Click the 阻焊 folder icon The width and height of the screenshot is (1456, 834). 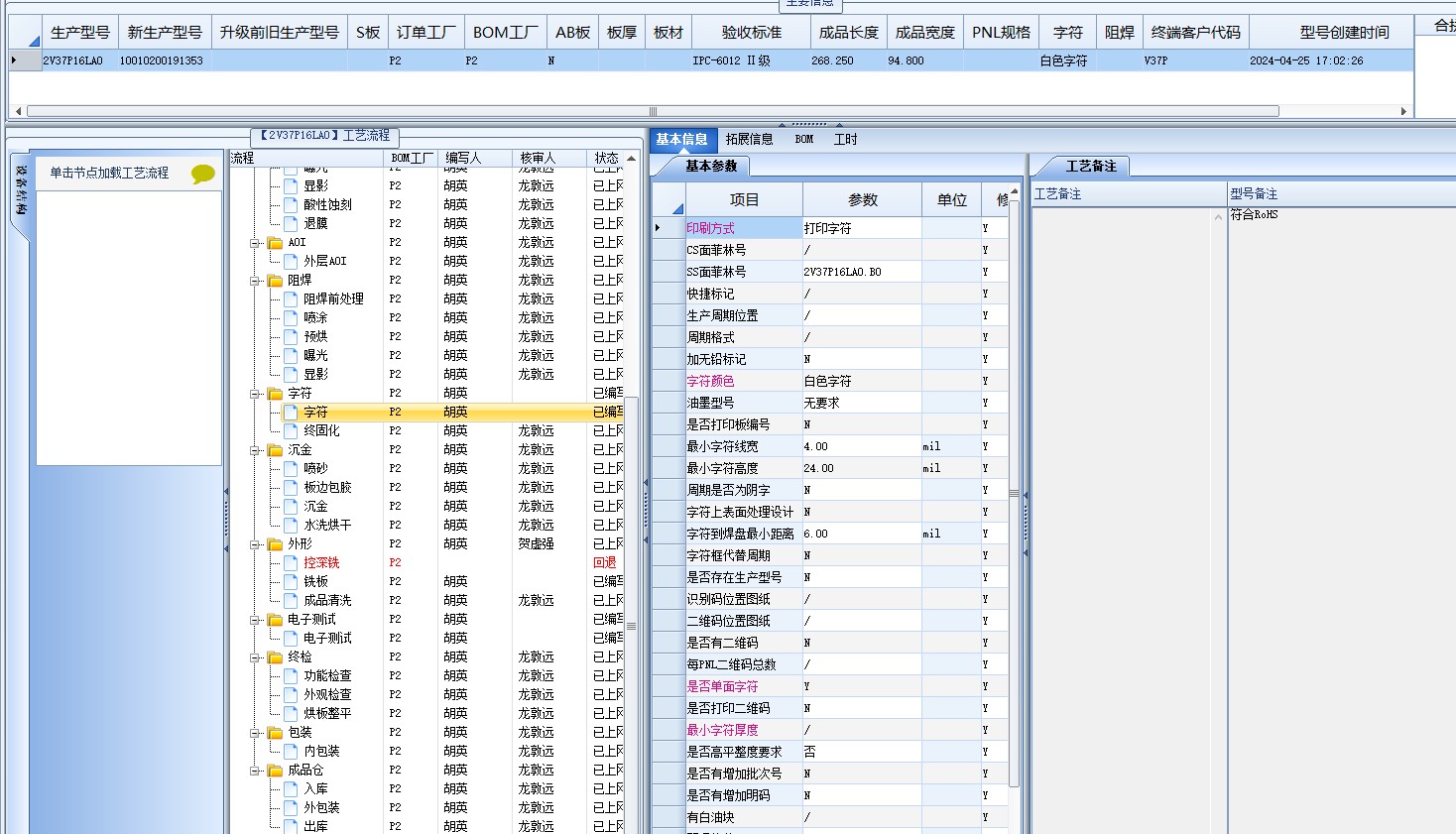click(x=275, y=281)
